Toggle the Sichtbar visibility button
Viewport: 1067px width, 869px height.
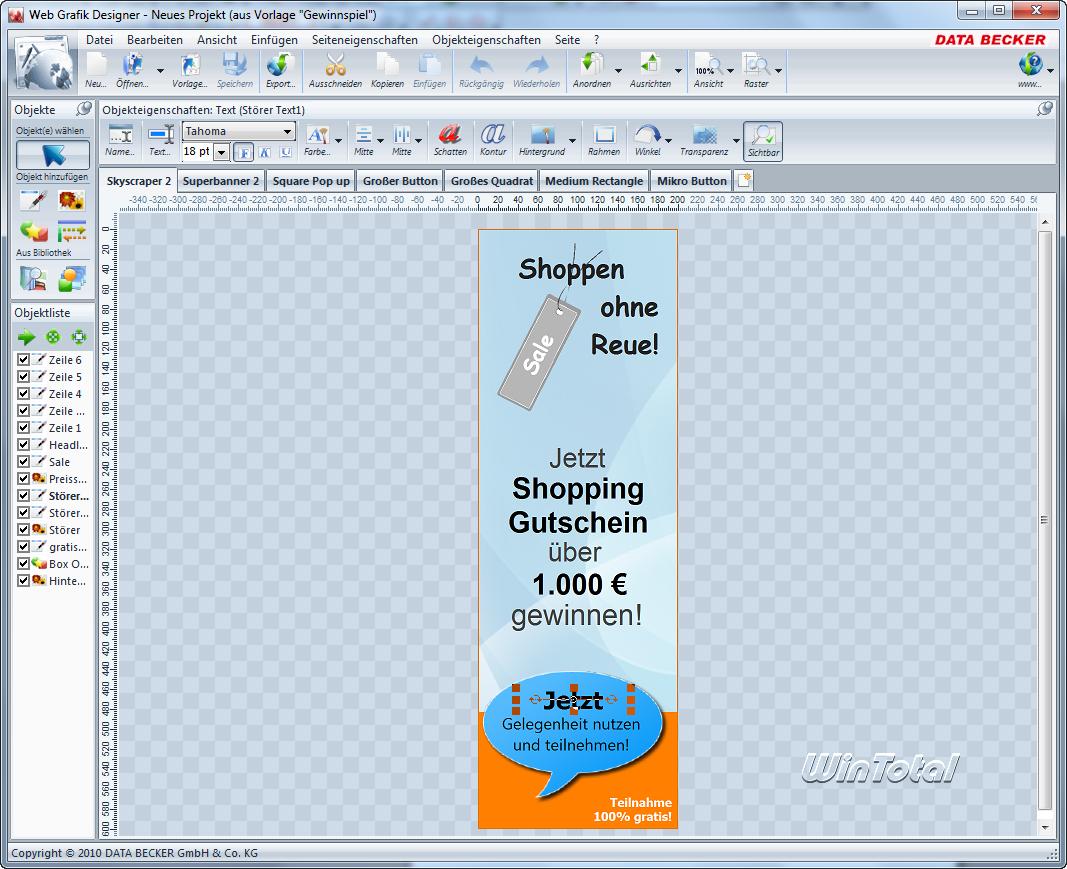click(x=763, y=141)
